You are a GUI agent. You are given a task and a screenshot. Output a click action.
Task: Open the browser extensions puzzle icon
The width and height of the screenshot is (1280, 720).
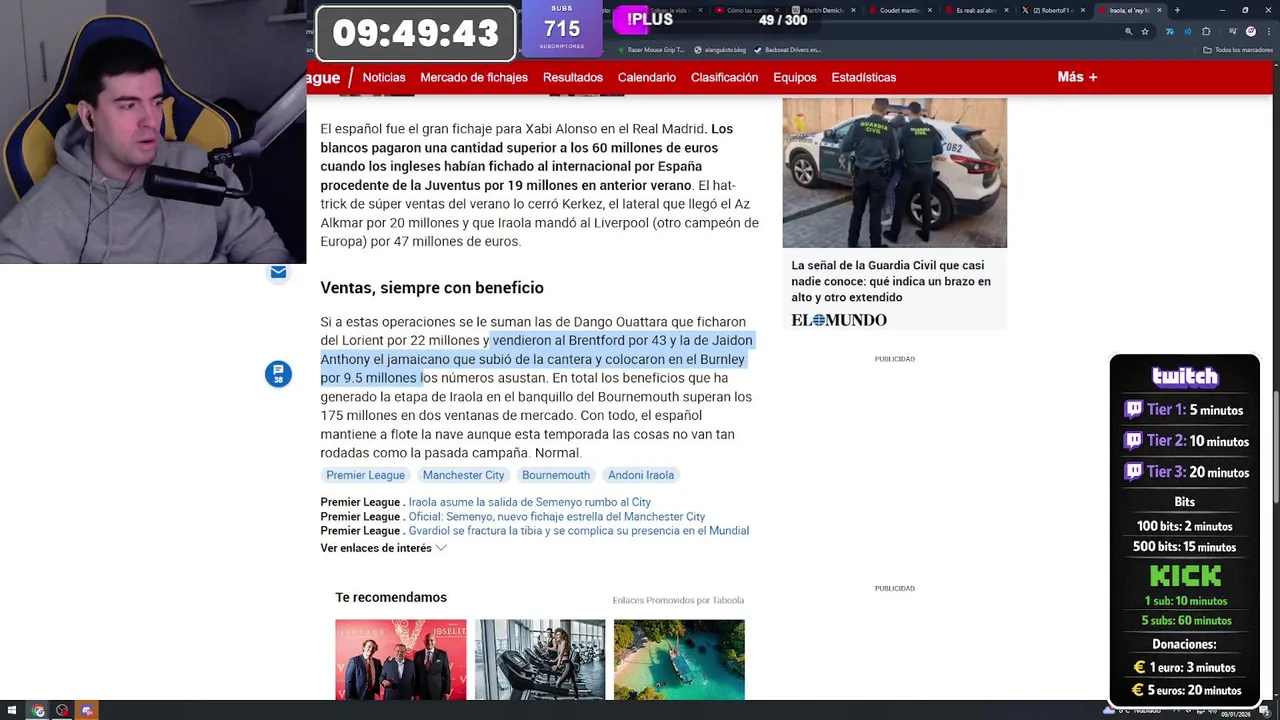pos(1206,31)
